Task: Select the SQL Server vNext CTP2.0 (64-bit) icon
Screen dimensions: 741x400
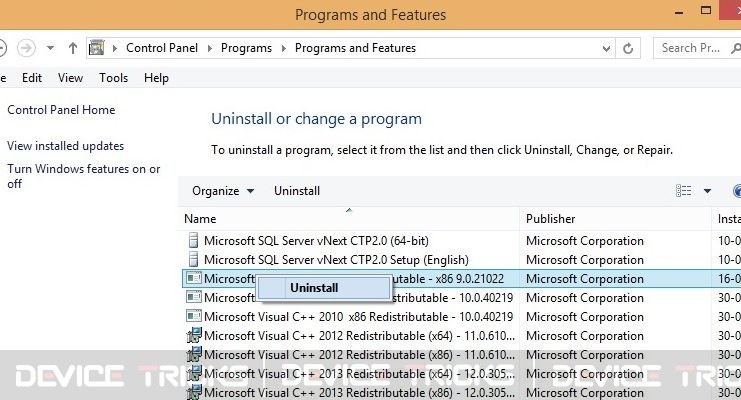Action: (193, 241)
